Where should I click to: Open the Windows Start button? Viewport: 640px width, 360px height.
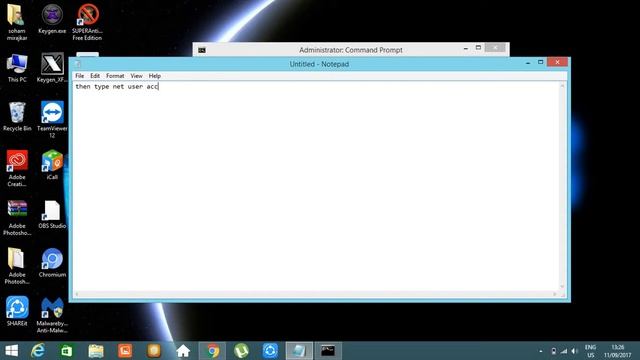[11, 351]
